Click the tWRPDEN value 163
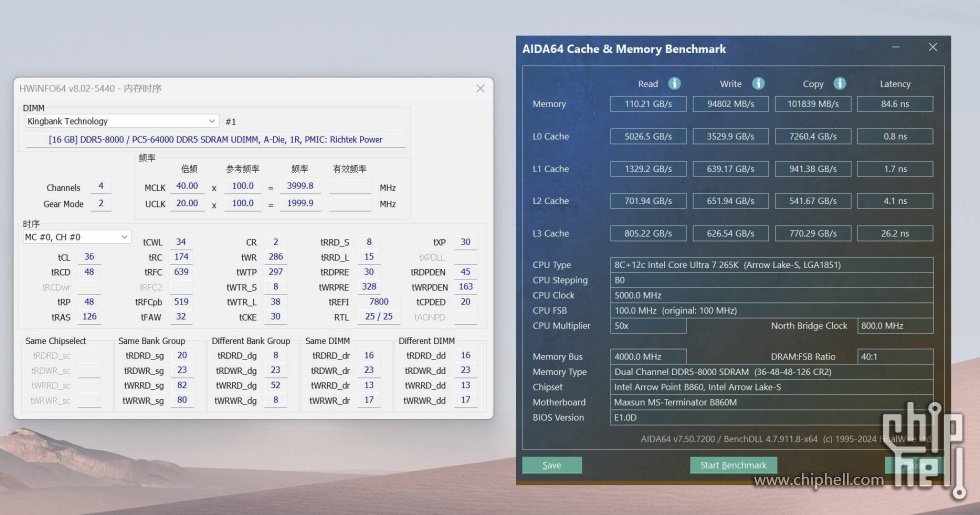980x515 pixels. point(466,287)
